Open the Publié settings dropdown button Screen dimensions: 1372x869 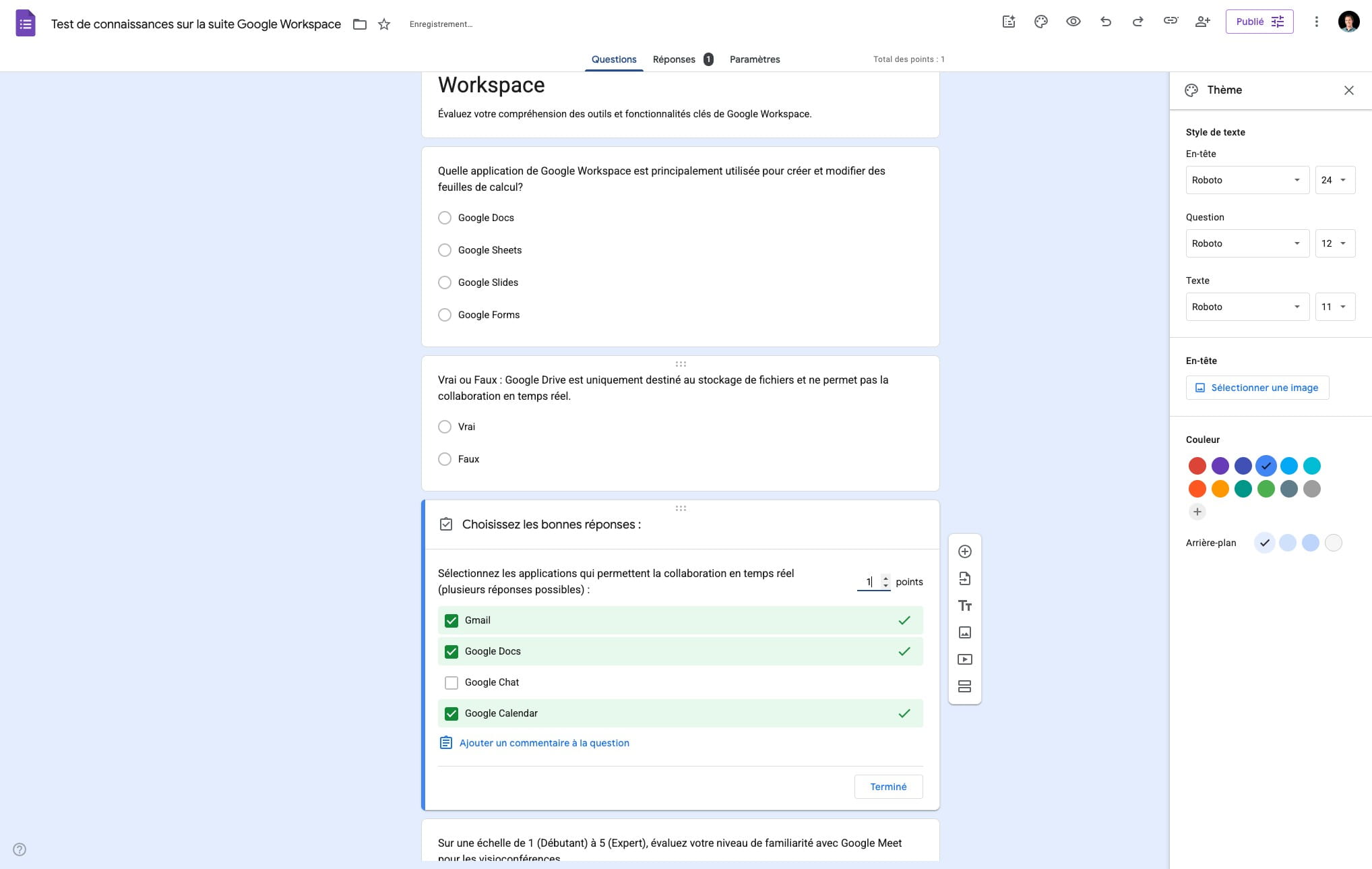(1259, 22)
